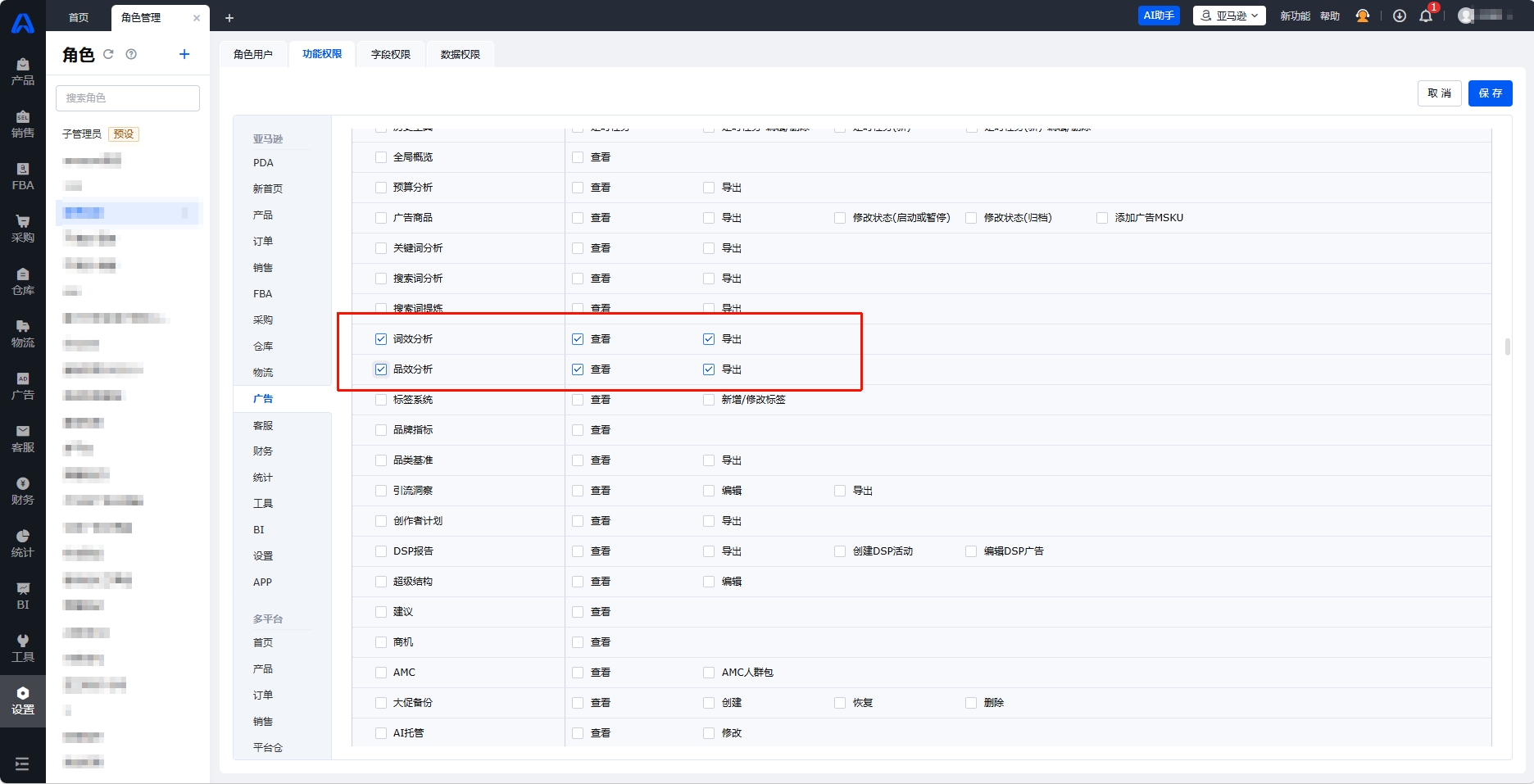Refresh the 角色 list
Screen dimensions: 1534x784
[108, 54]
